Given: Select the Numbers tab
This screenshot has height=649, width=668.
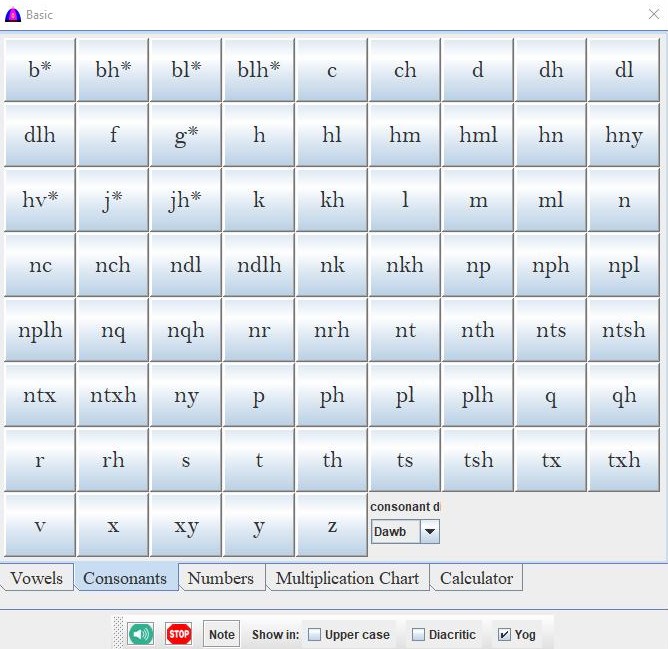Looking at the screenshot, I should click(221, 578).
